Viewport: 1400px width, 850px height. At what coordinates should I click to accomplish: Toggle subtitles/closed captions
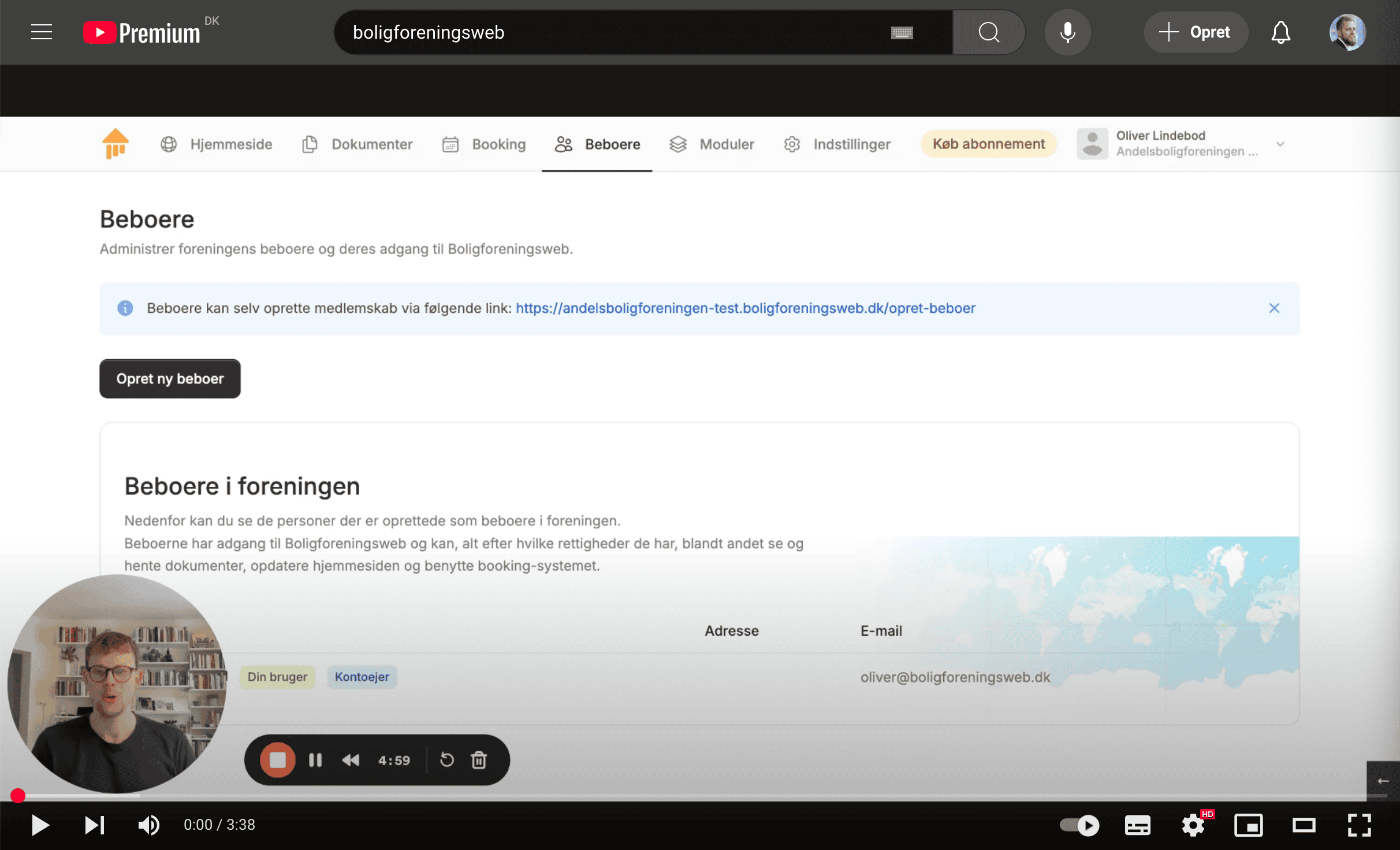point(1138,825)
